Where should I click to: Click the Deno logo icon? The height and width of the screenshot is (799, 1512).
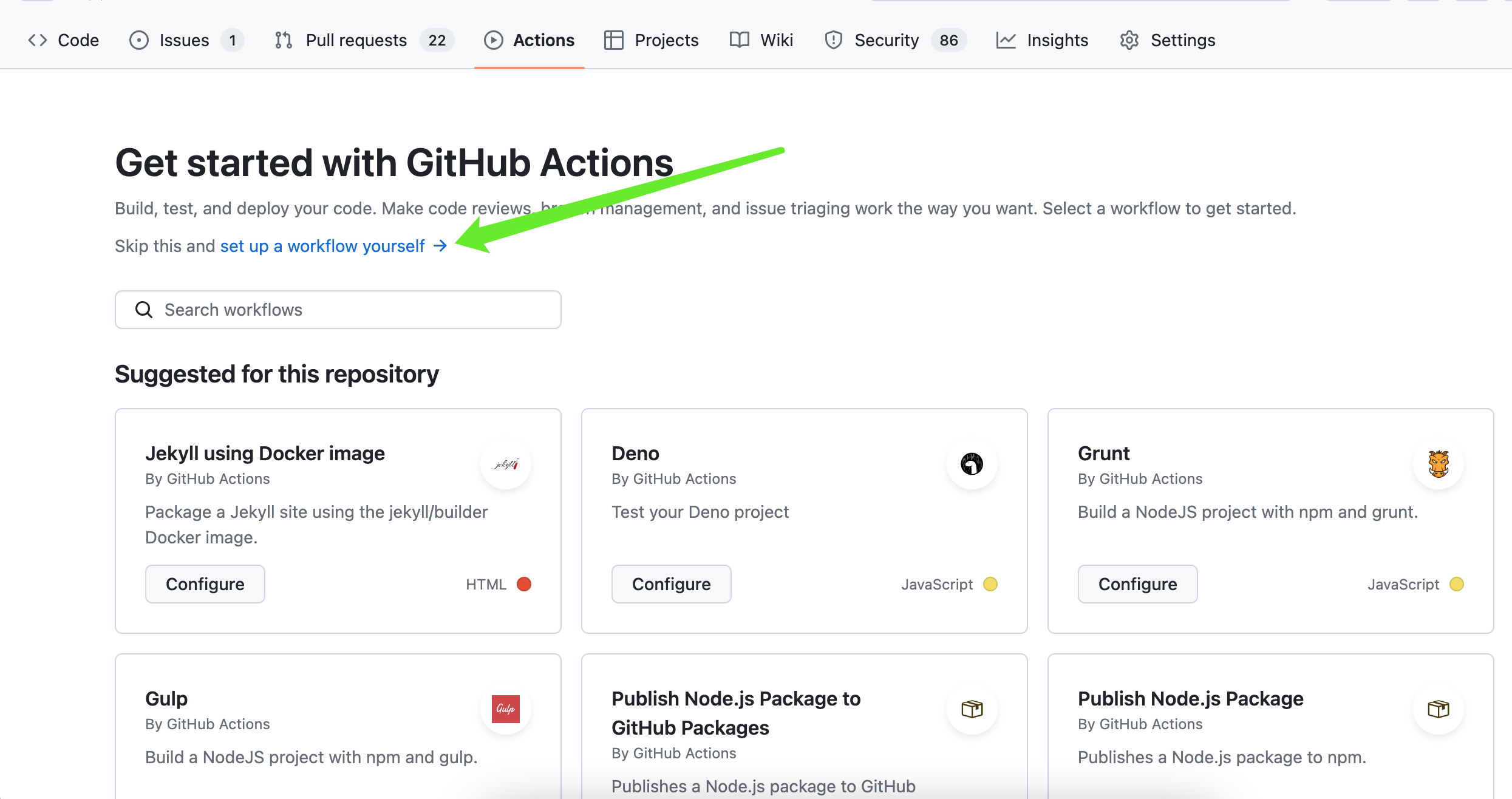click(972, 464)
